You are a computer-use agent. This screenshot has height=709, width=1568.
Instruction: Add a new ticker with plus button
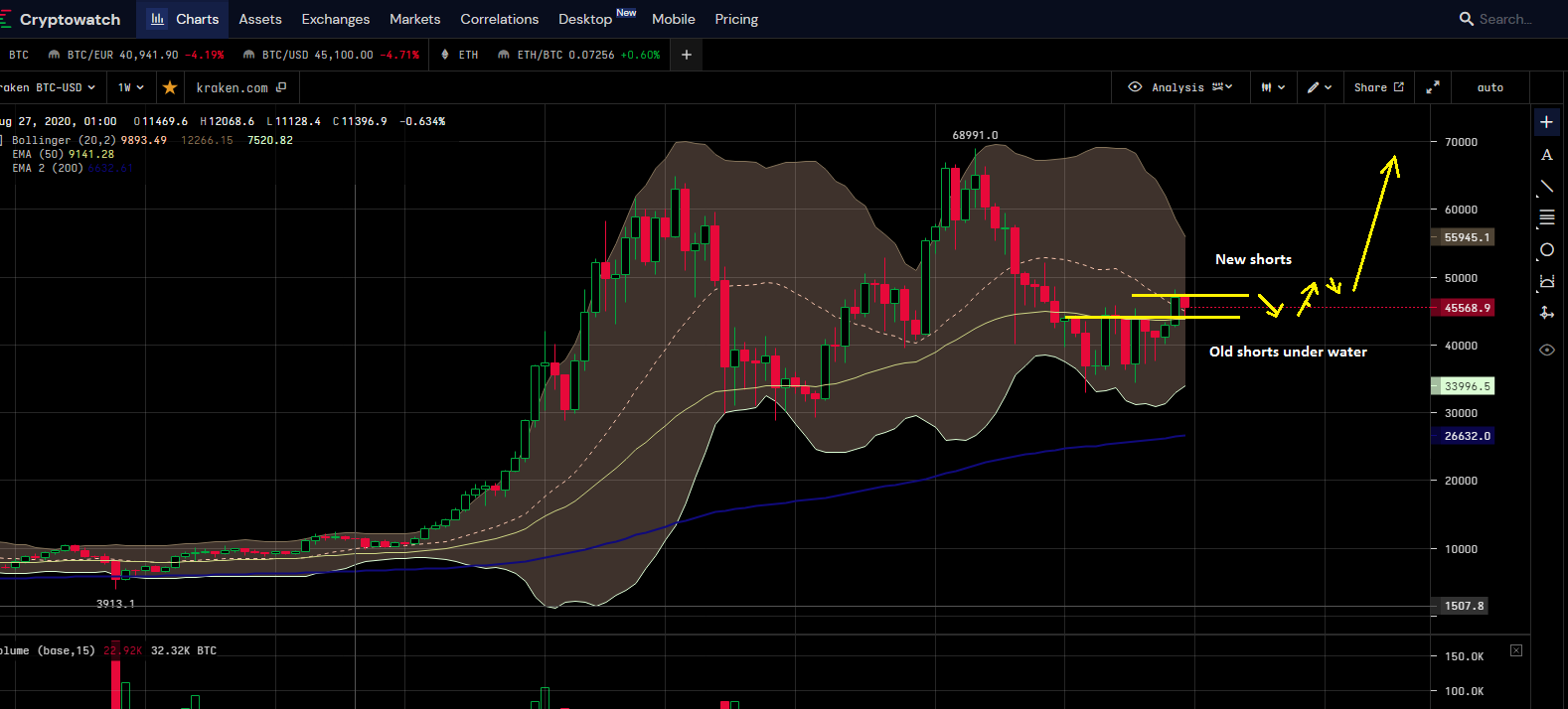tap(687, 55)
